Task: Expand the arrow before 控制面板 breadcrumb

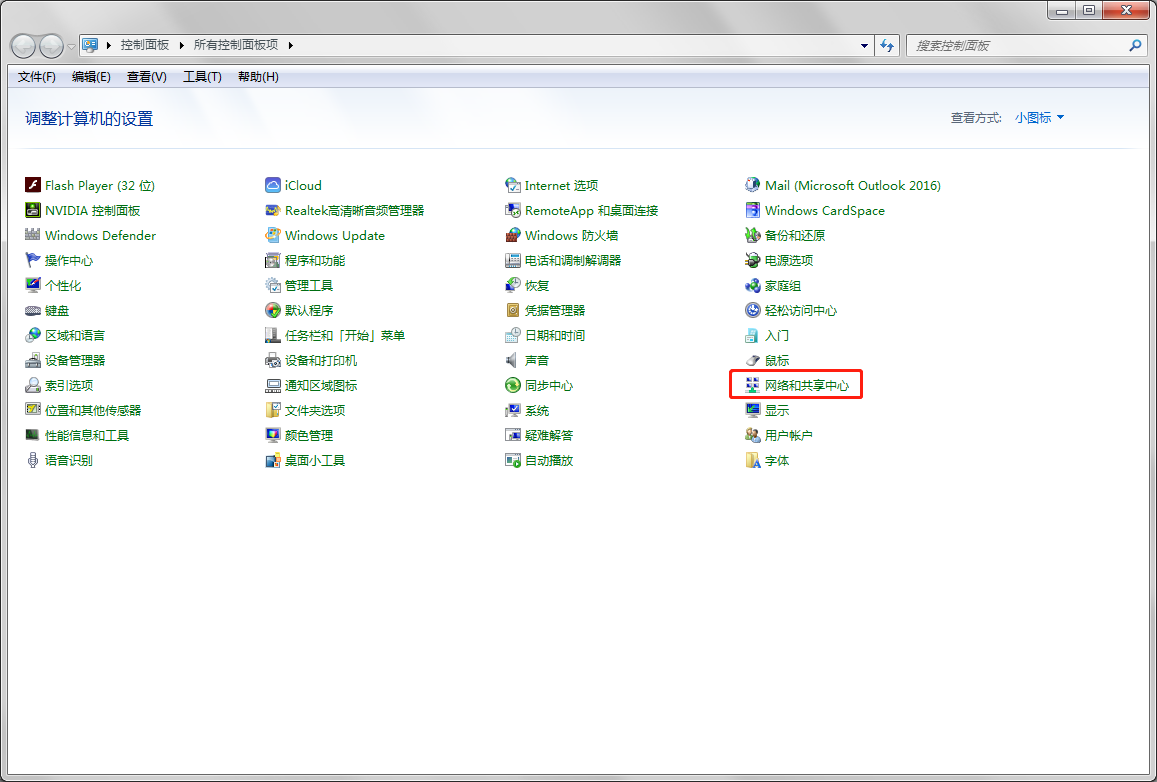Action: 108,45
